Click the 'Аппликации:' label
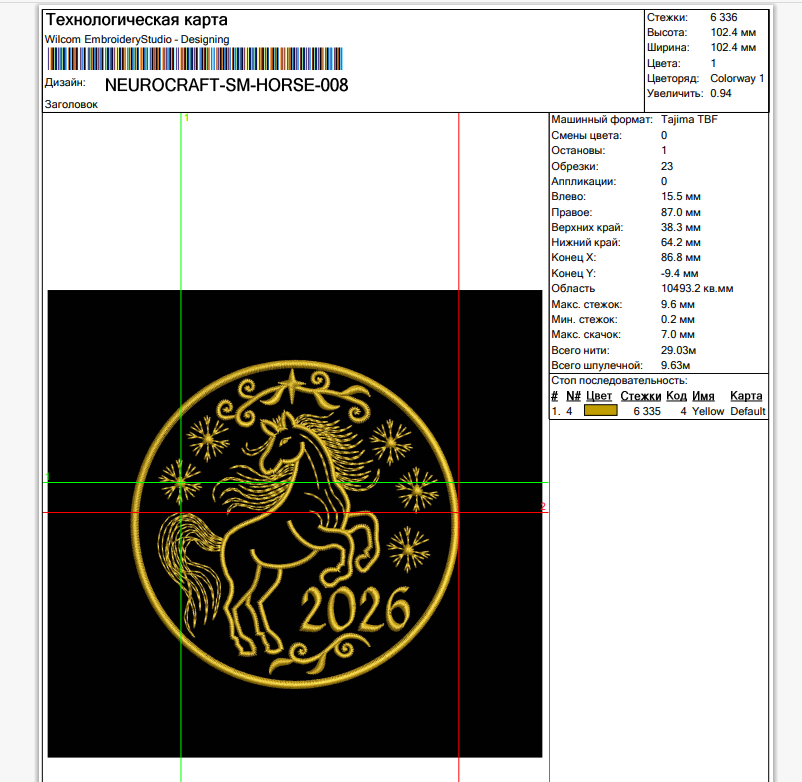Screen dimensions: 802x782 pyautogui.click(x=584, y=181)
